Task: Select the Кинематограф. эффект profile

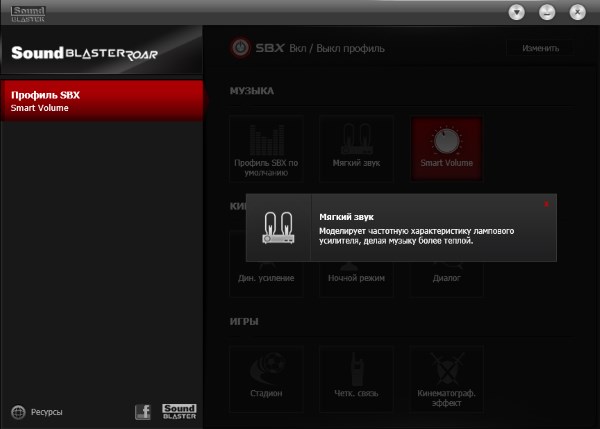Action: pos(447,379)
